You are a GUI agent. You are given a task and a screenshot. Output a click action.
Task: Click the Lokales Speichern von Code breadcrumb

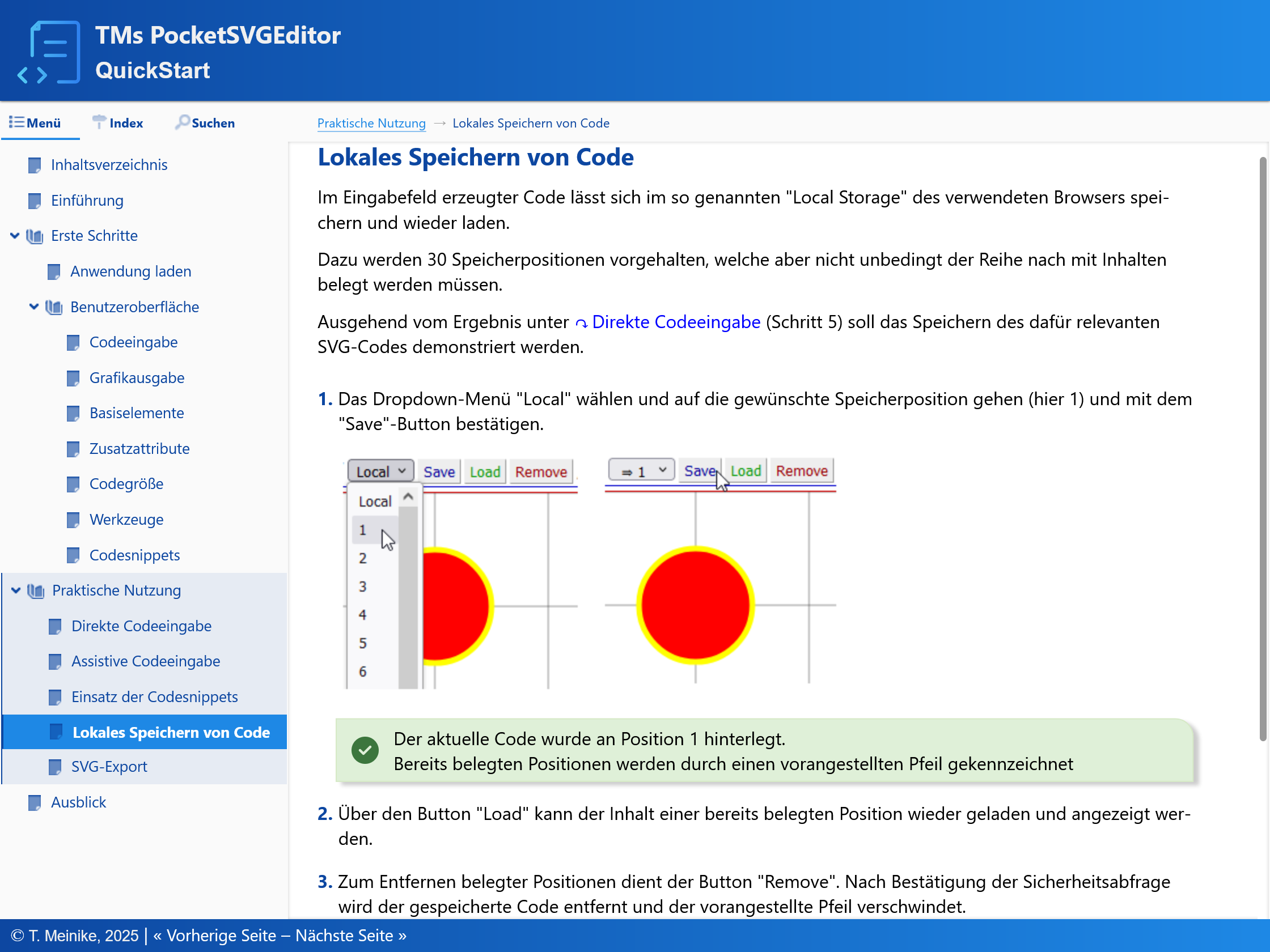click(531, 123)
